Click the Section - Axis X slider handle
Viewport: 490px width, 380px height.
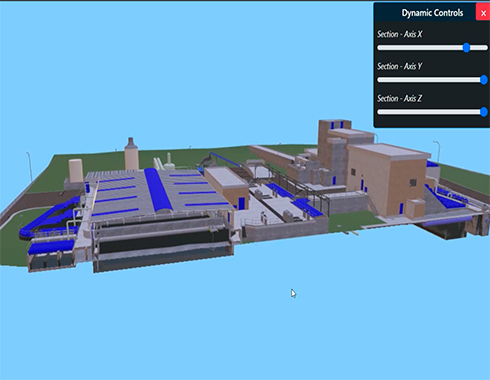[466, 48]
